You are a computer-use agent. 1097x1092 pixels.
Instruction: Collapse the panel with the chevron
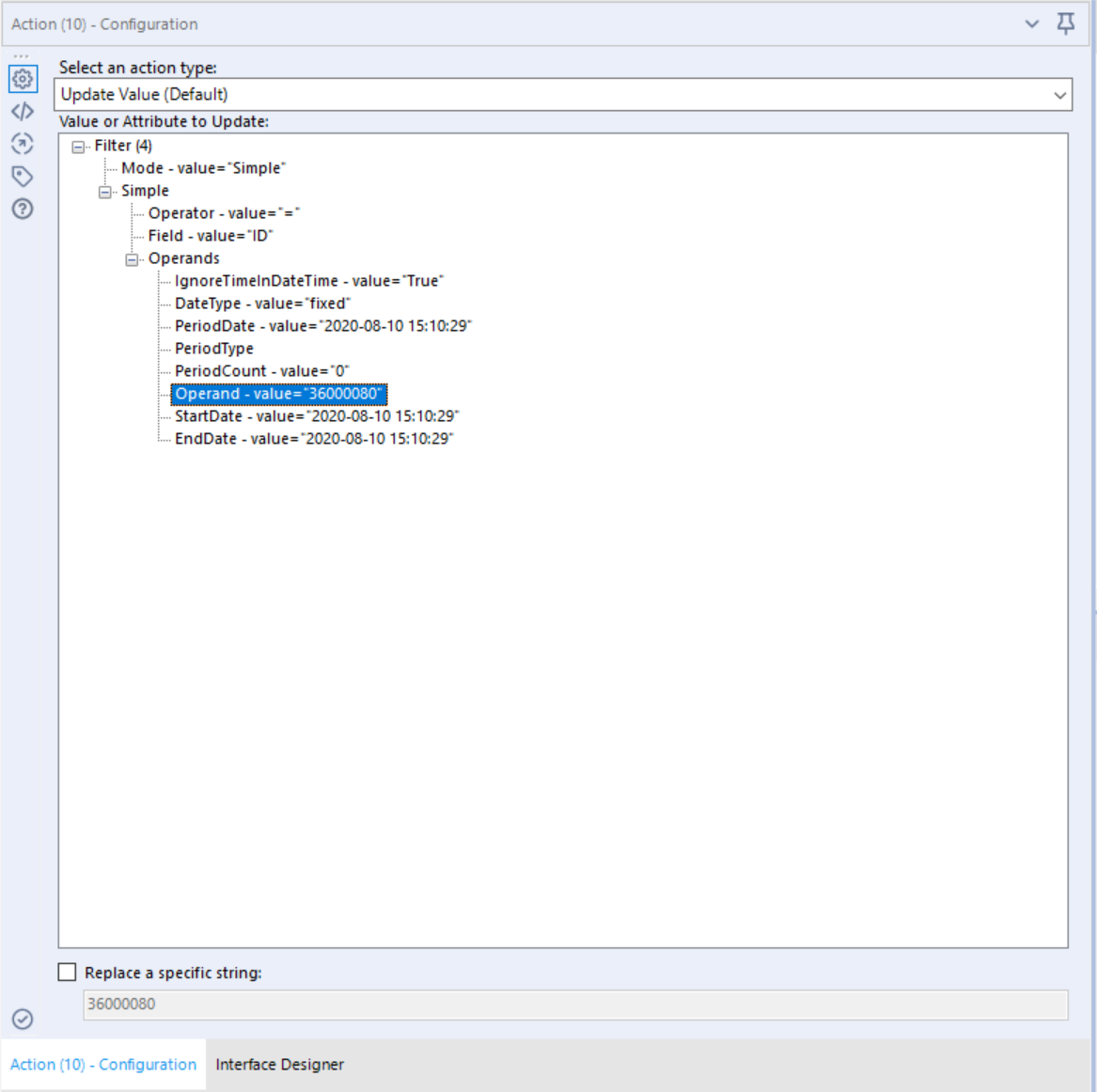1034,23
